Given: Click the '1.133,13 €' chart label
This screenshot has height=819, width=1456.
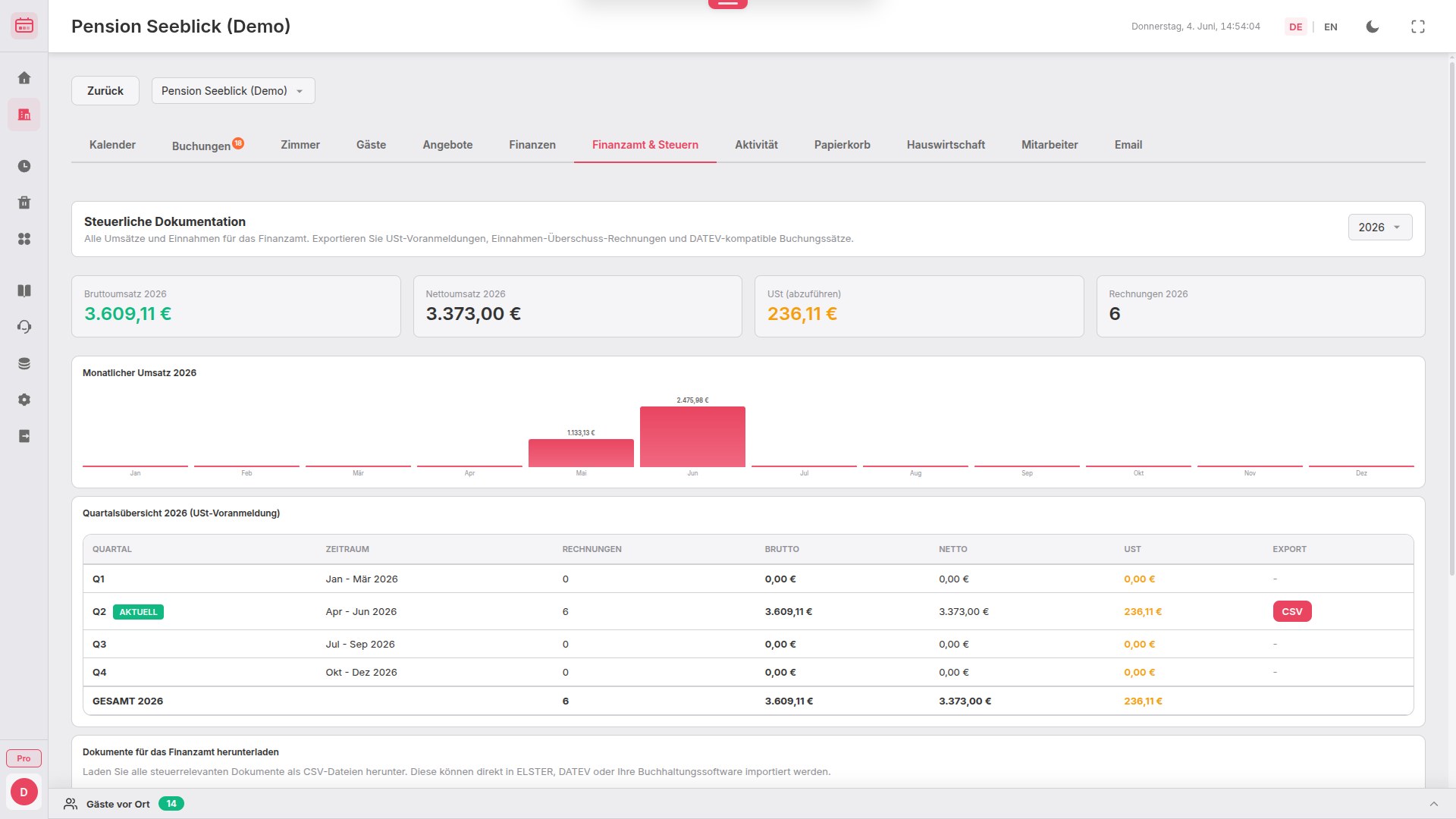Looking at the screenshot, I should (581, 433).
